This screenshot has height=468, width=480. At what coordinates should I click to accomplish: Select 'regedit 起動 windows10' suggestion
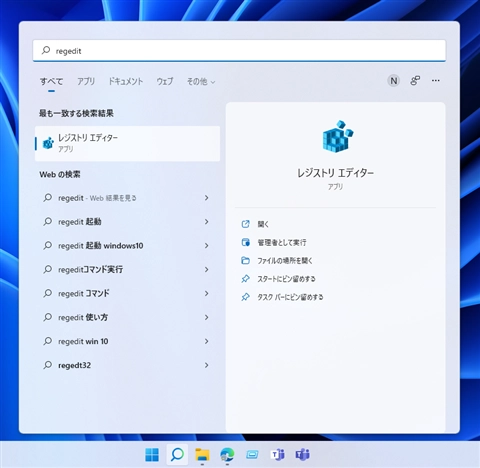pos(127,246)
